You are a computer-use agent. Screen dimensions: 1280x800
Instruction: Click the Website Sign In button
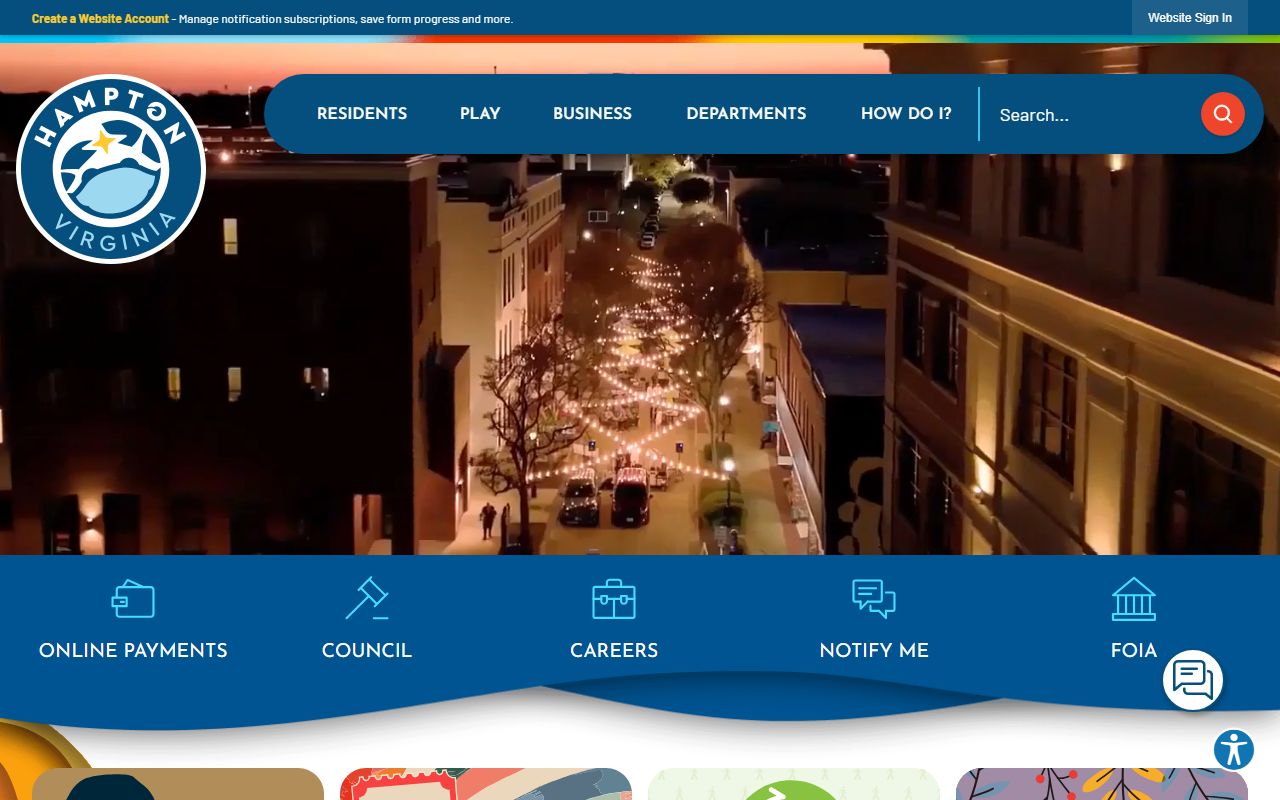[1190, 18]
